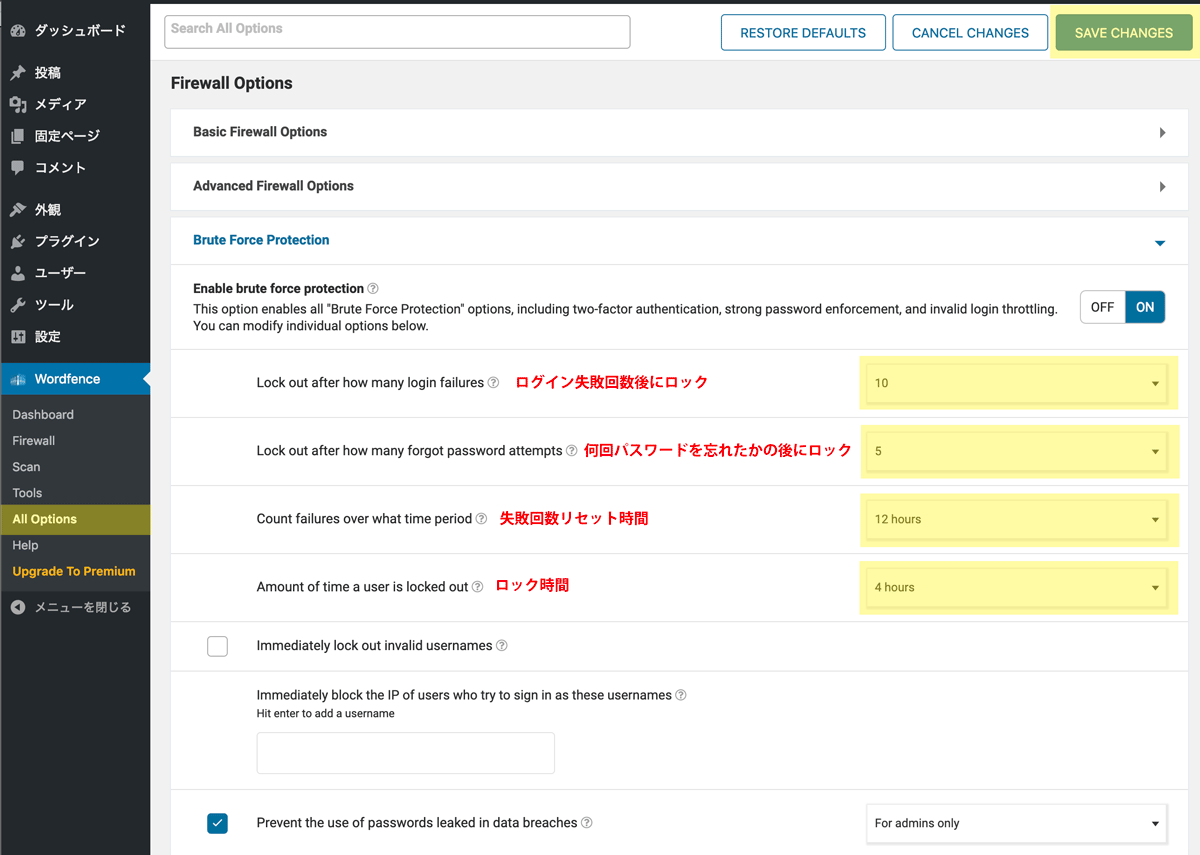Open time period dropdown showing 12 hours
The image size is (1200, 855).
click(1017, 519)
